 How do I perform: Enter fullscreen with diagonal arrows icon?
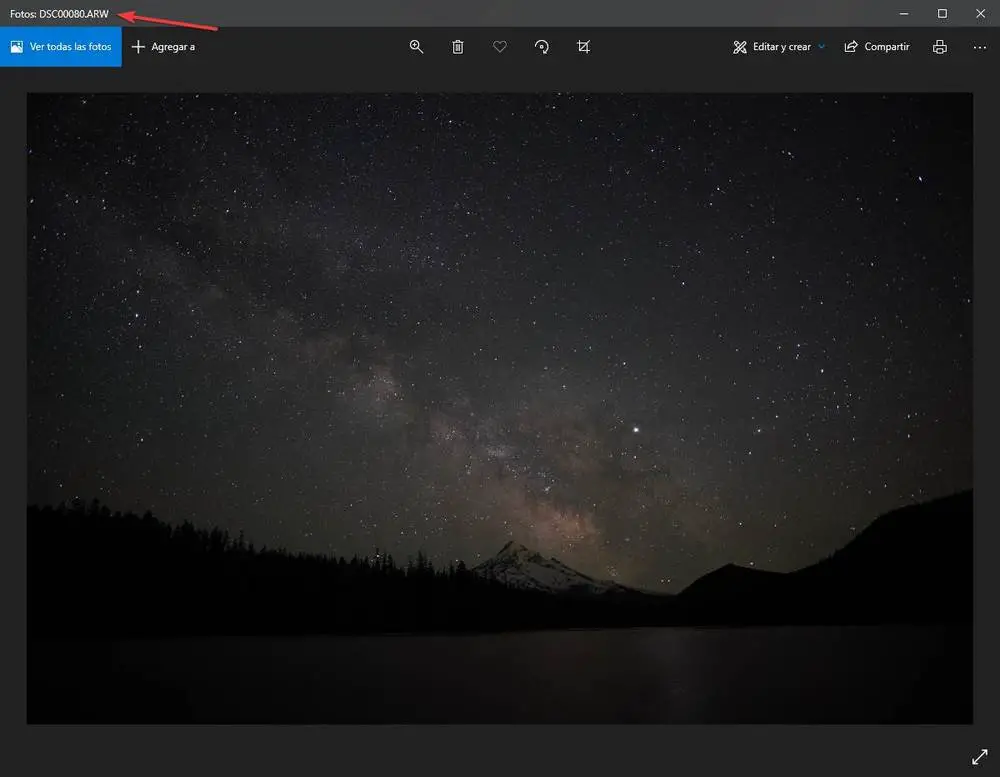coord(980,757)
